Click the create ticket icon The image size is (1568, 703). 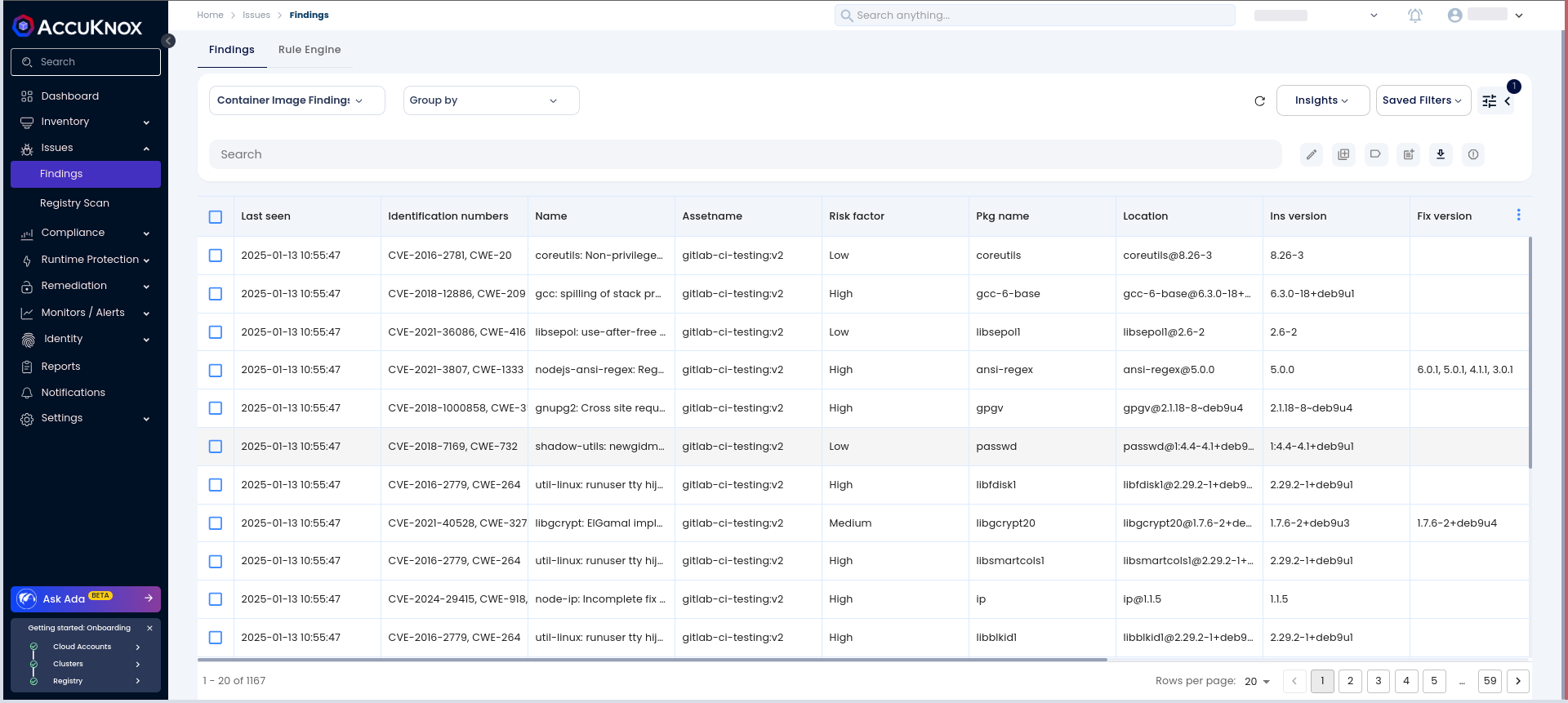1409,154
